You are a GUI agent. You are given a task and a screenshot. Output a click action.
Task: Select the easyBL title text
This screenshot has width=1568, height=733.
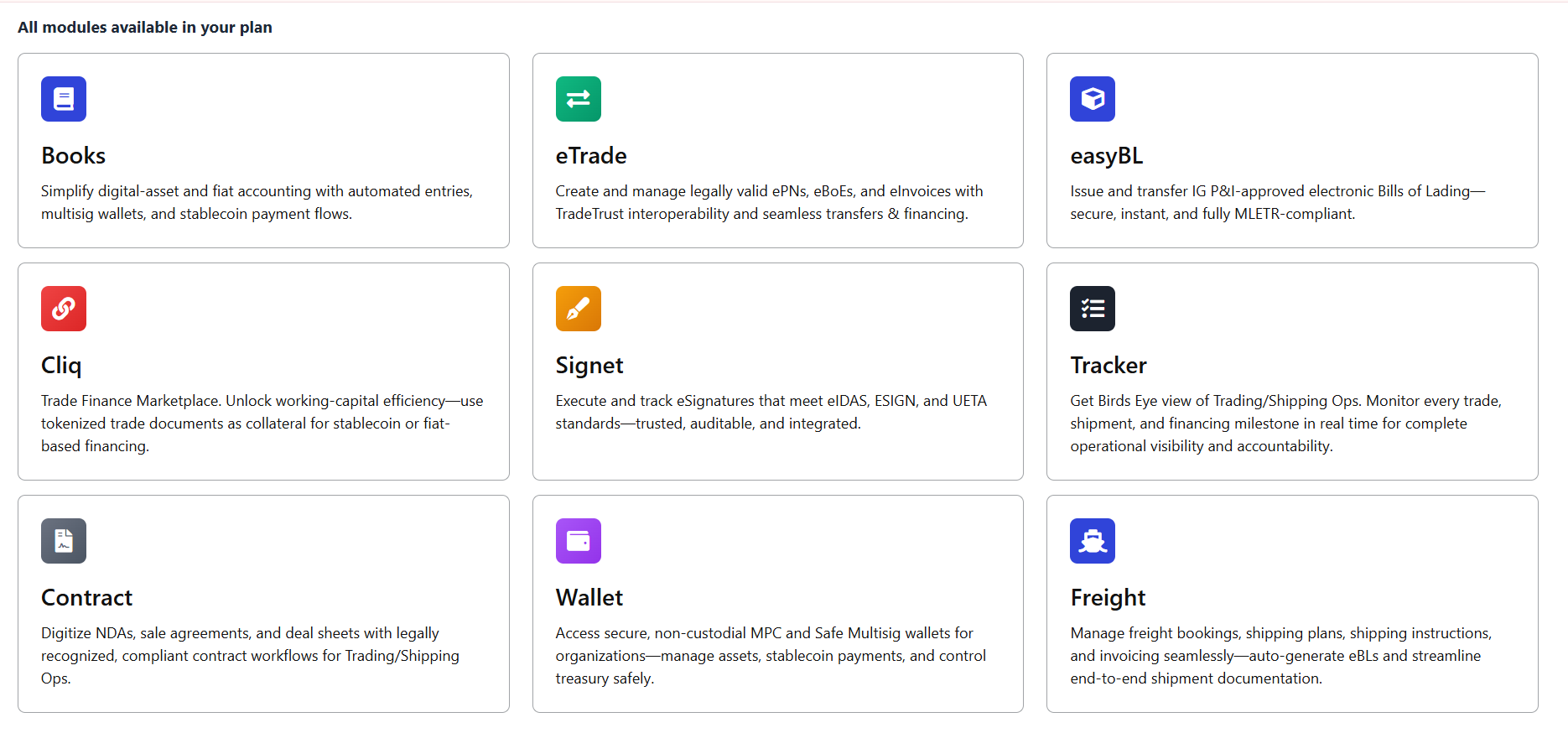point(1106,156)
